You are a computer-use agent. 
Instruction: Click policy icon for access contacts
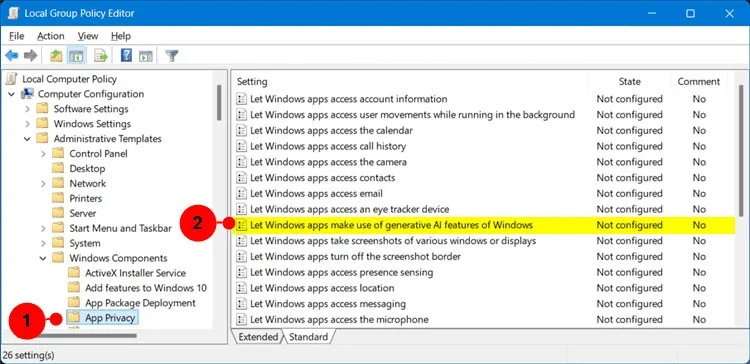tap(242, 178)
